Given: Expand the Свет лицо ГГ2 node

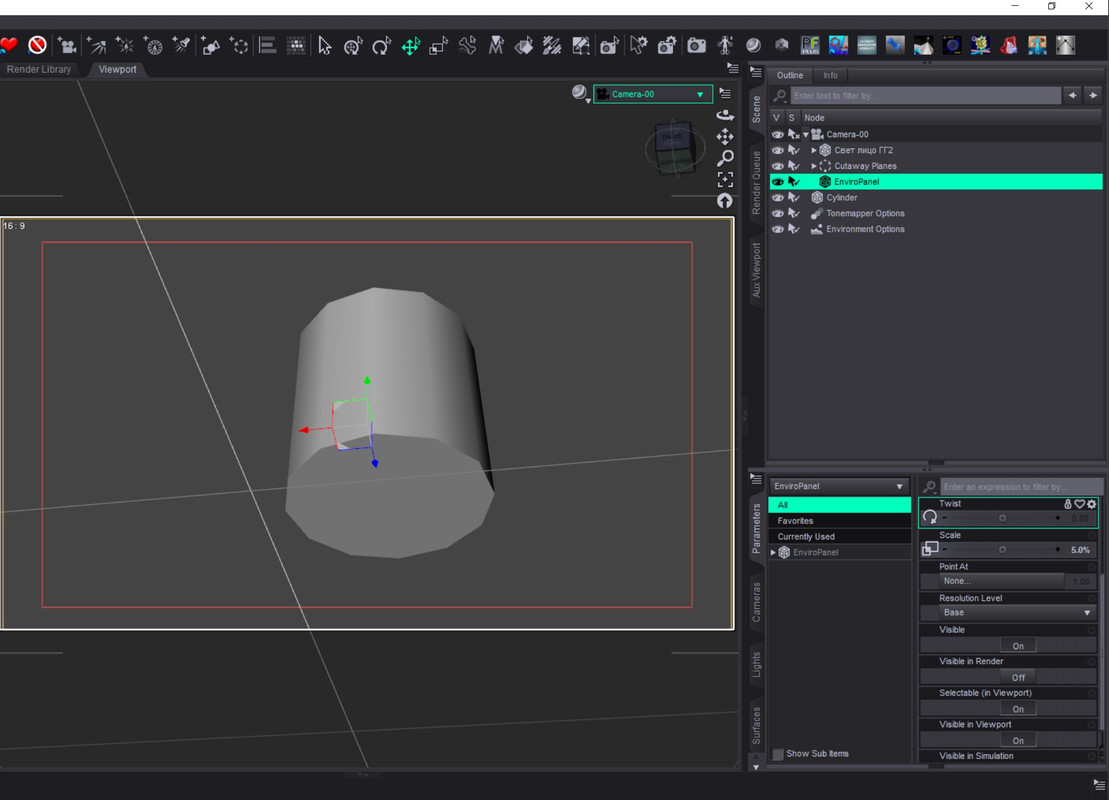Looking at the screenshot, I should click(813, 150).
